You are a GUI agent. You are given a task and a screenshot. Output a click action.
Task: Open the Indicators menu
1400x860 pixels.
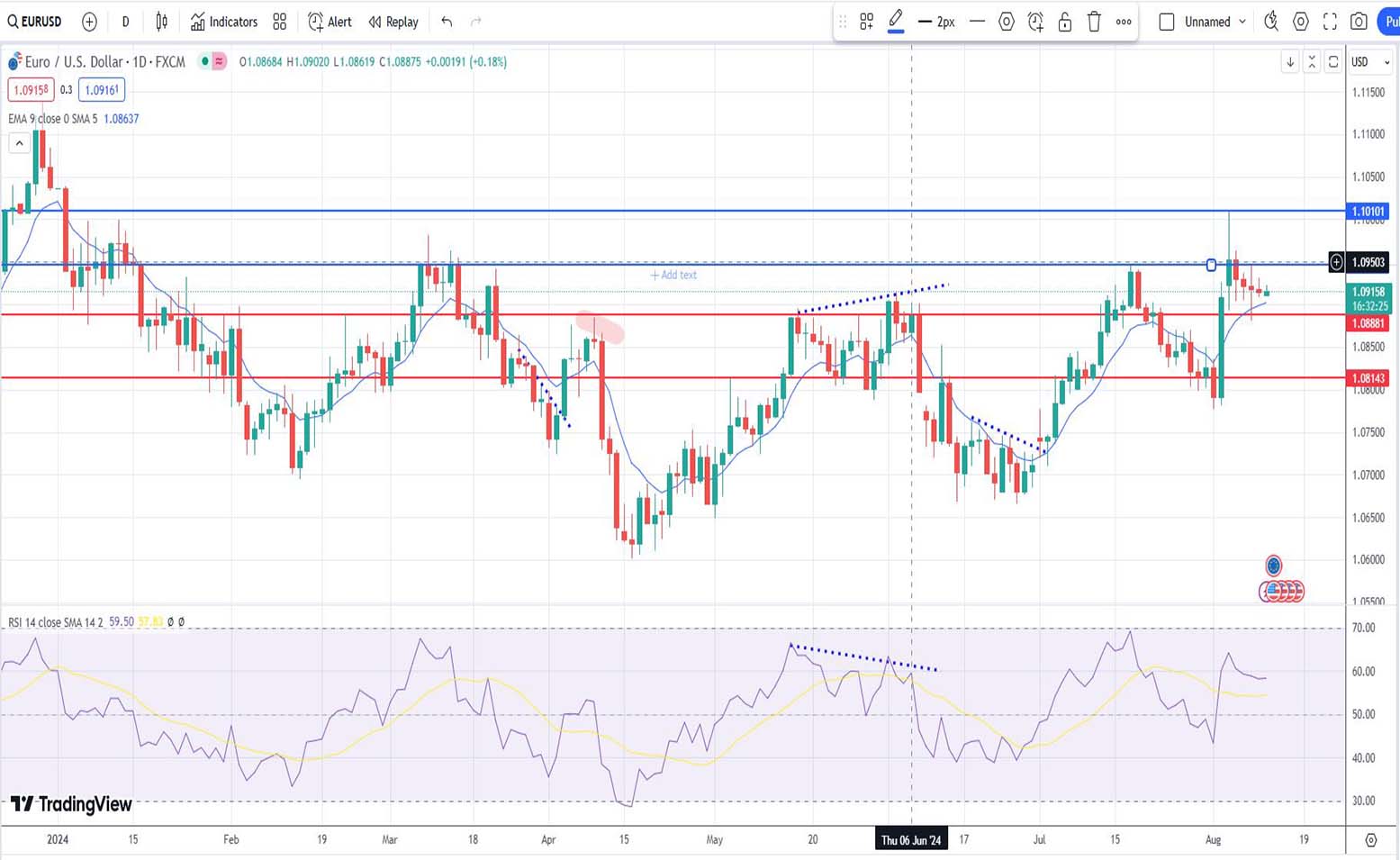224,22
